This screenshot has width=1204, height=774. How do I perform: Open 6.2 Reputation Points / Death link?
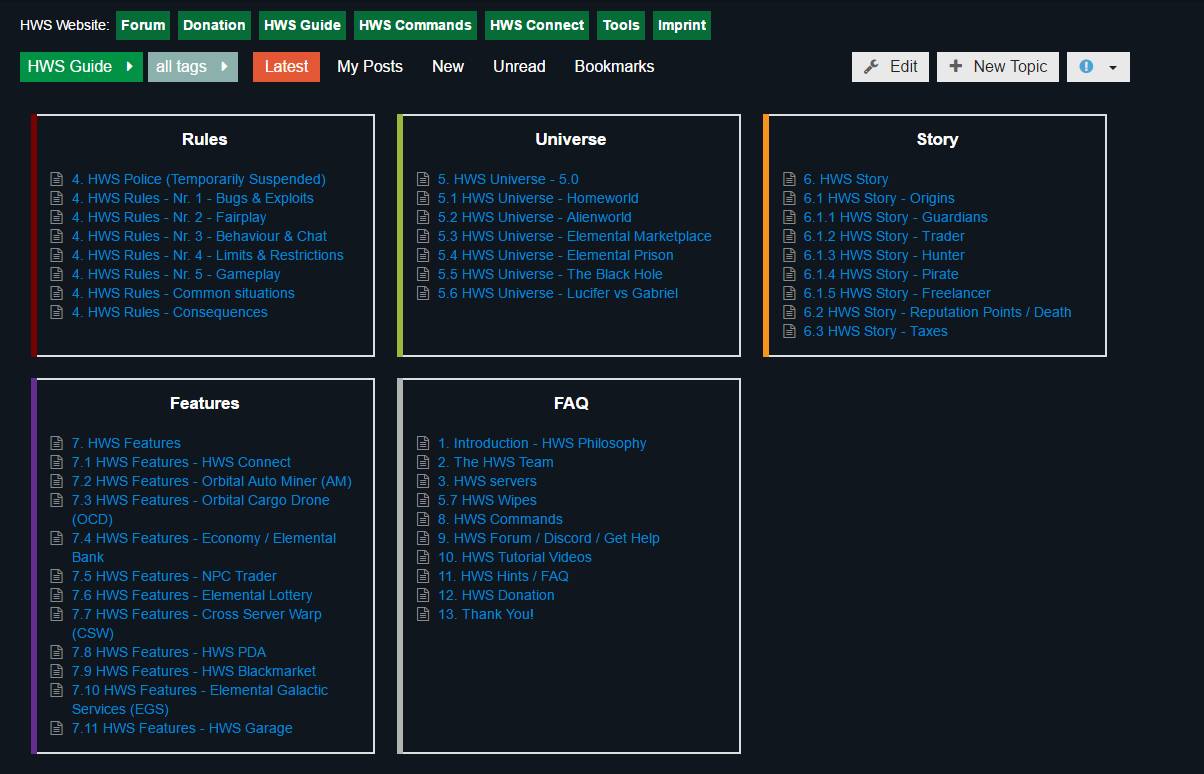938,312
